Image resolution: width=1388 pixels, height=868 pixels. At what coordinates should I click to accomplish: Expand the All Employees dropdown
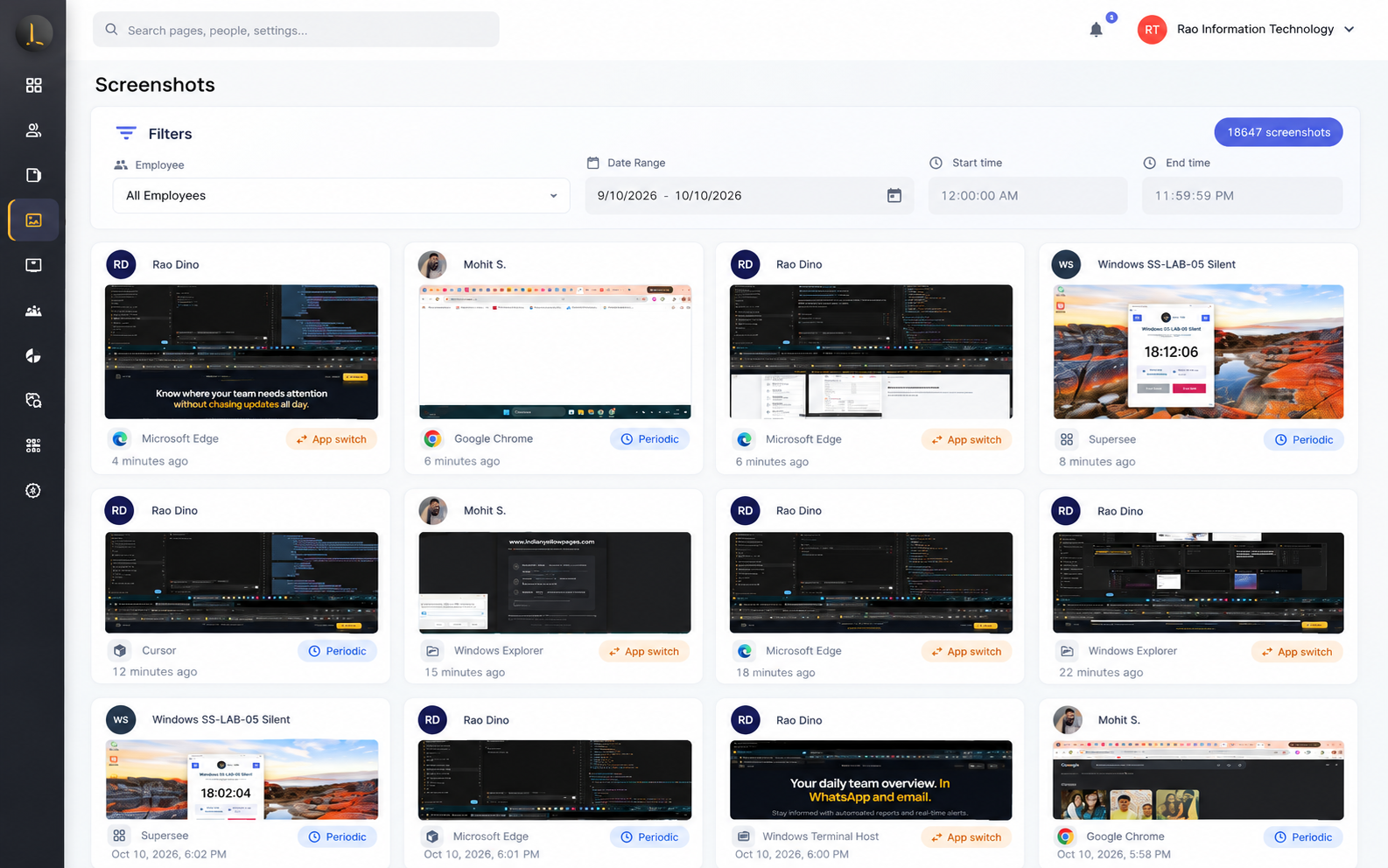(341, 195)
